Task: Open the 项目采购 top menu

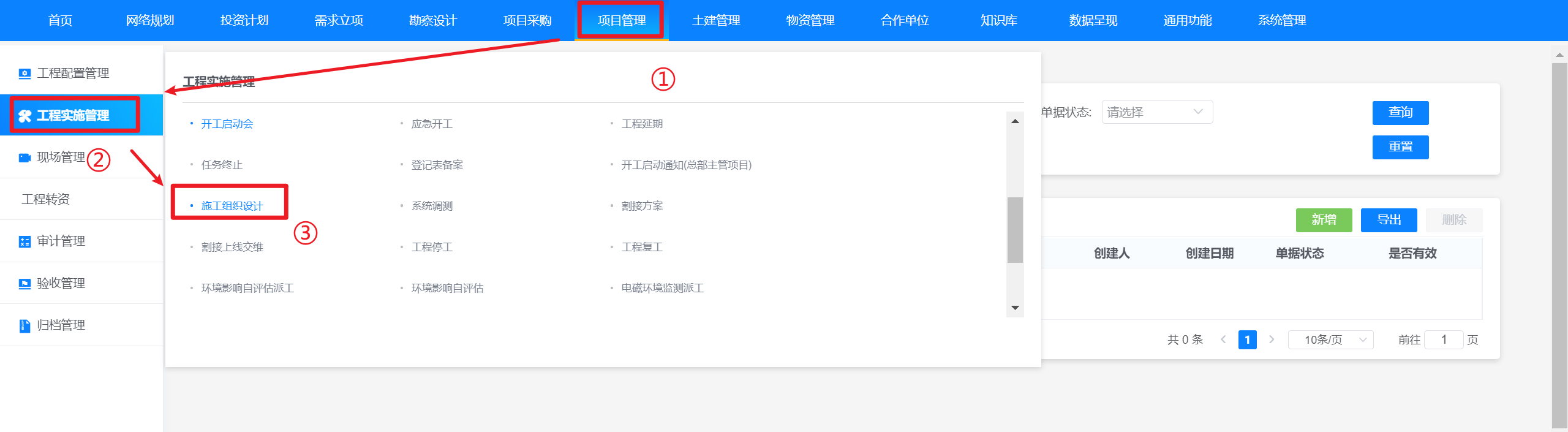Action: pyautogui.click(x=527, y=20)
